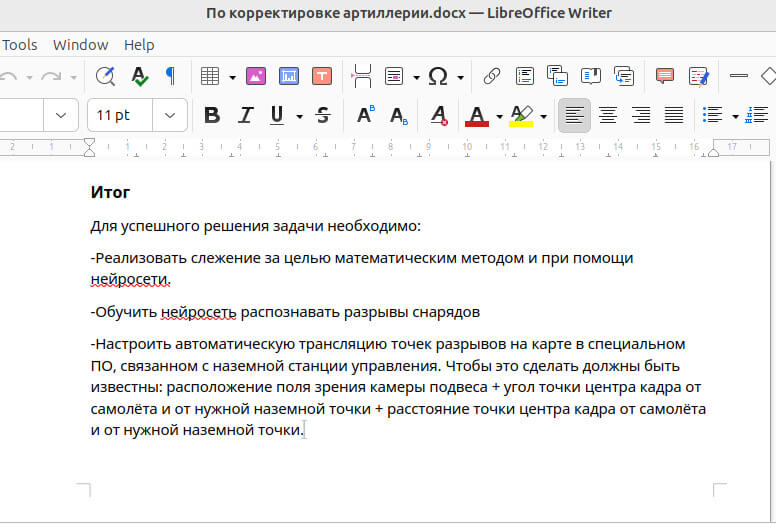Click the font size field 11 pt
This screenshot has width=776, height=524.
coord(120,115)
